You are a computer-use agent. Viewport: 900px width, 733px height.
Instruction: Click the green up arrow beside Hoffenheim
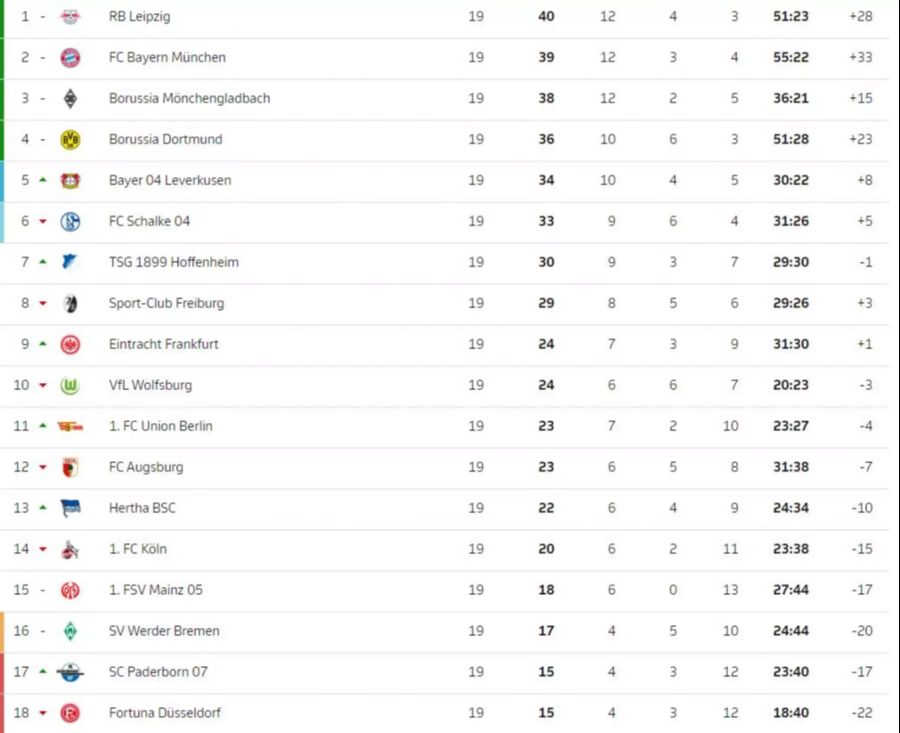point(42,262)
